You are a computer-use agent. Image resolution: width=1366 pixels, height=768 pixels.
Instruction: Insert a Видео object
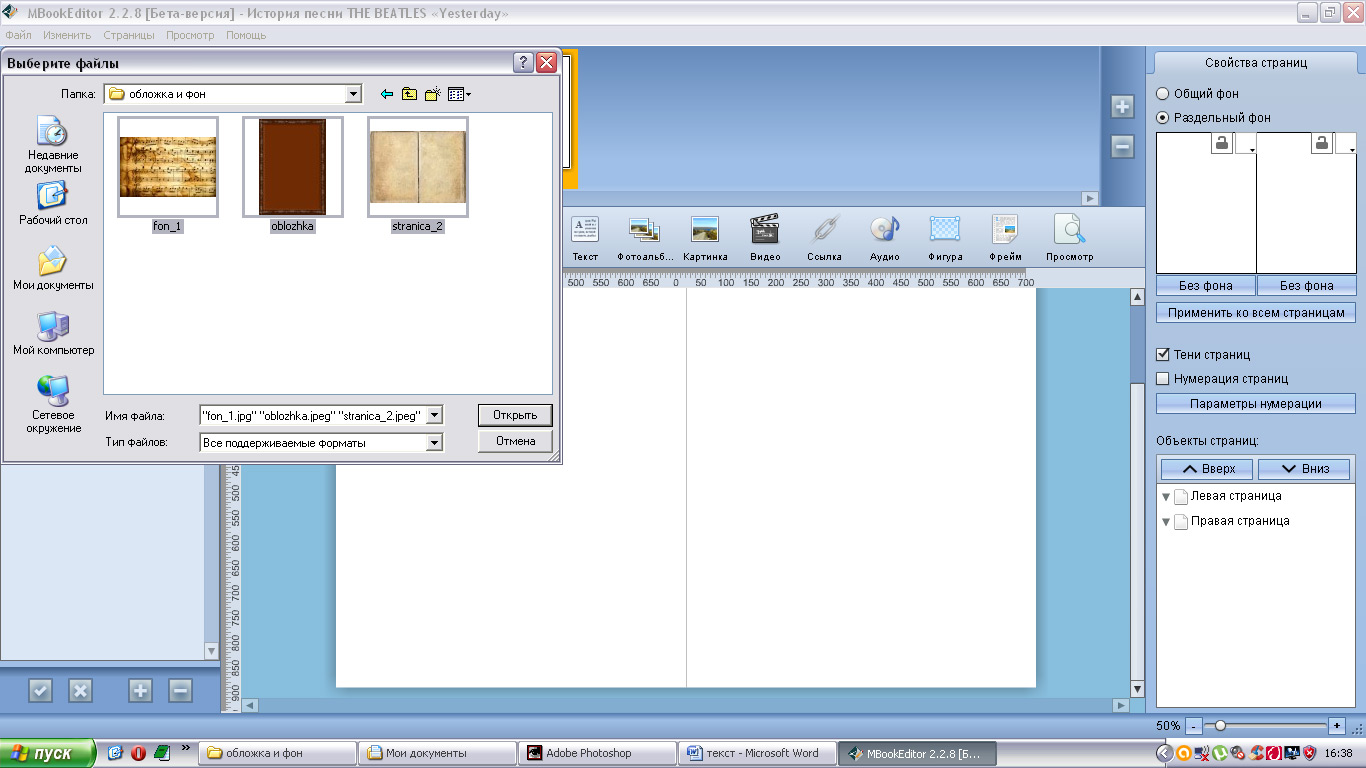coord(765,231)
